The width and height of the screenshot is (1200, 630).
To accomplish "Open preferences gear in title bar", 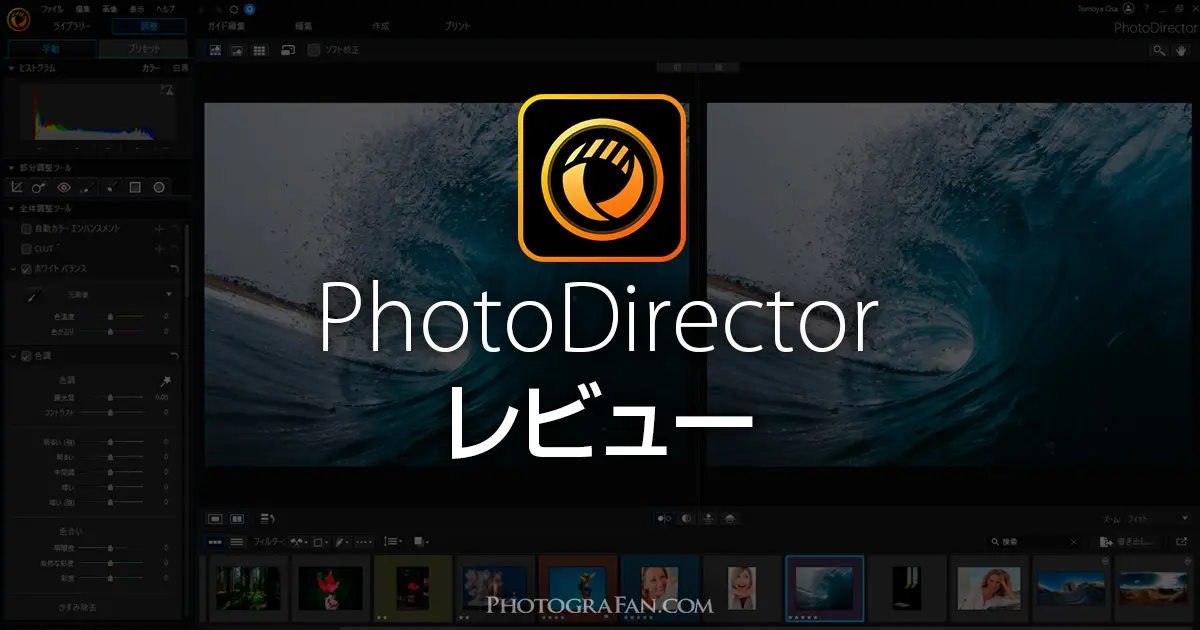I will [x=233, y=8].
